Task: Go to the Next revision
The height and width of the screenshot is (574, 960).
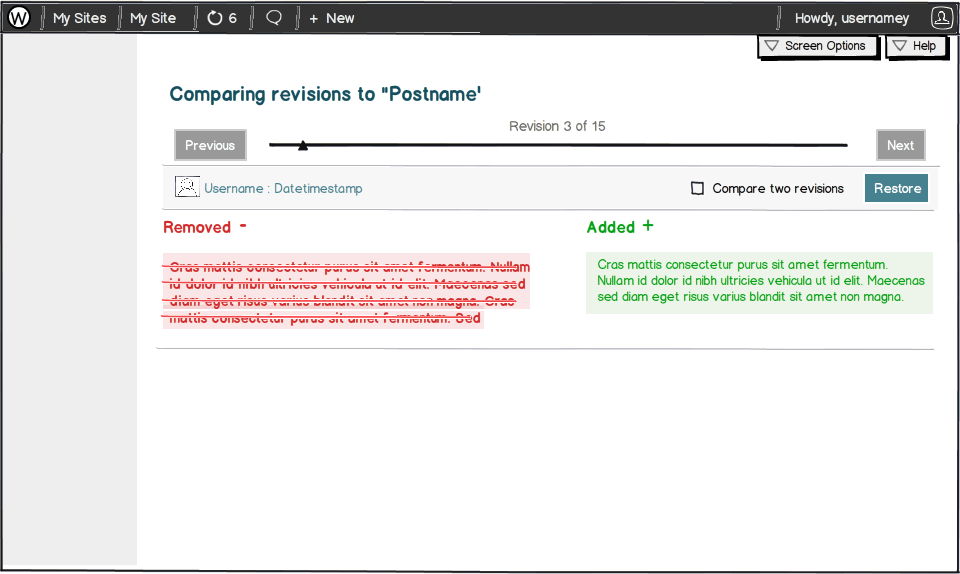Action: pos(900,145)
